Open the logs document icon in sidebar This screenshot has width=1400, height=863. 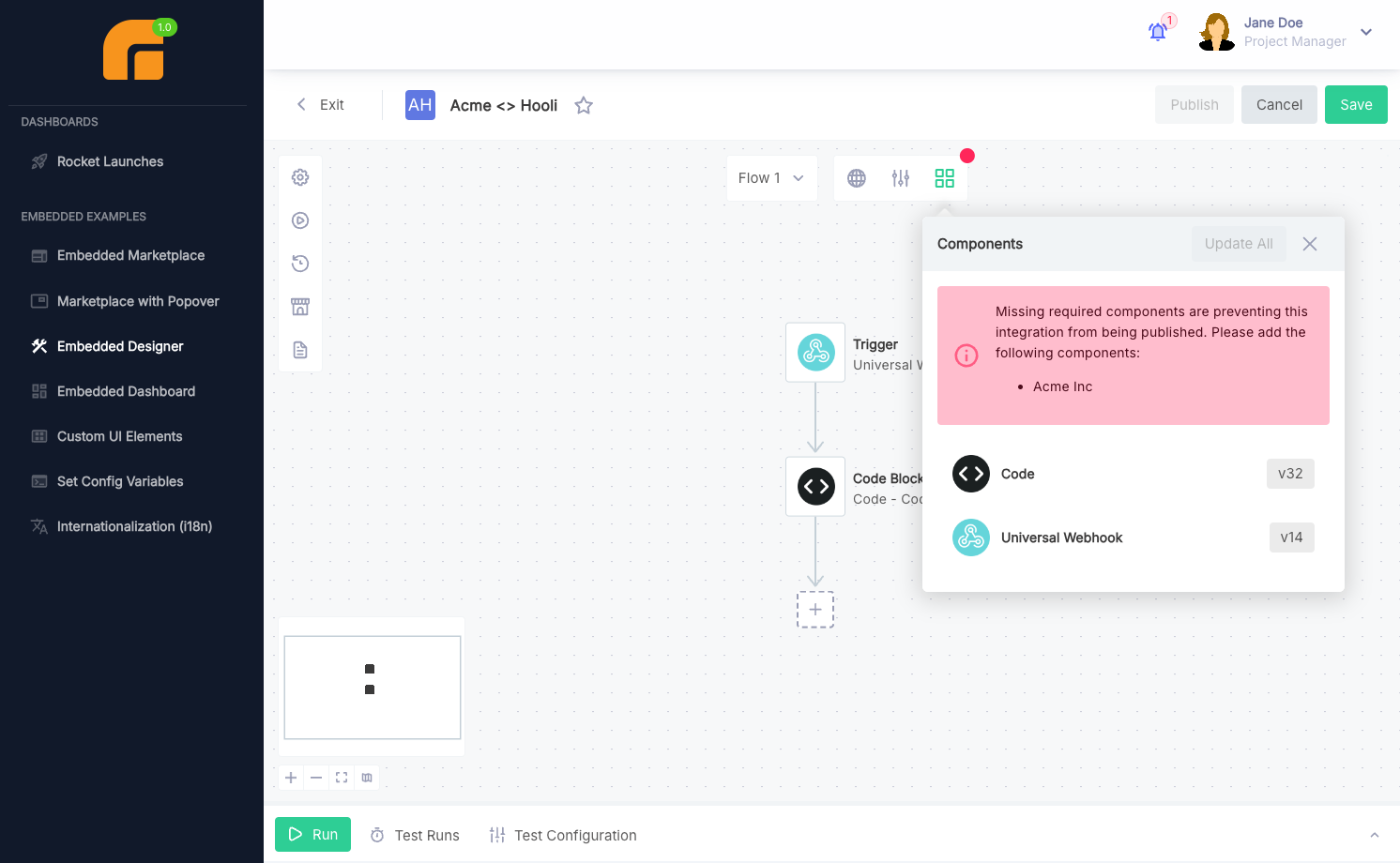tap(299, 349)
